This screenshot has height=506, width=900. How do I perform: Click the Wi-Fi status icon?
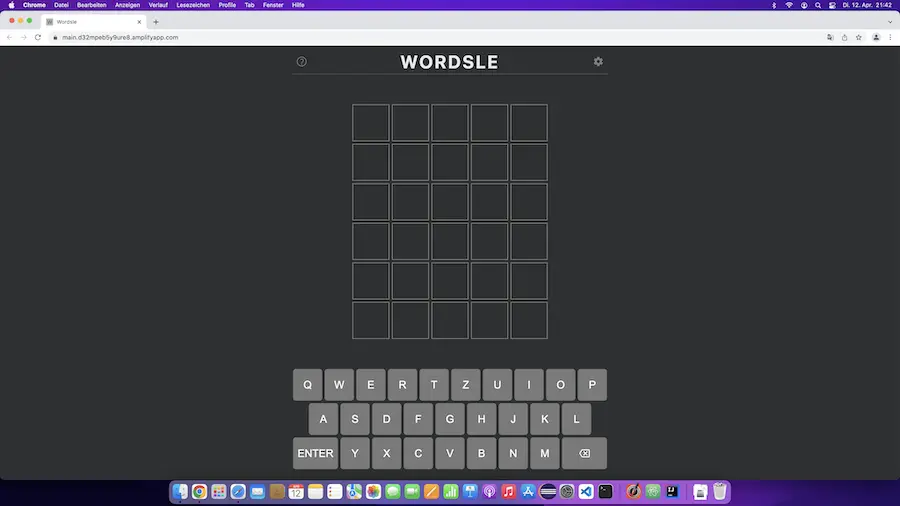point(789,5)
